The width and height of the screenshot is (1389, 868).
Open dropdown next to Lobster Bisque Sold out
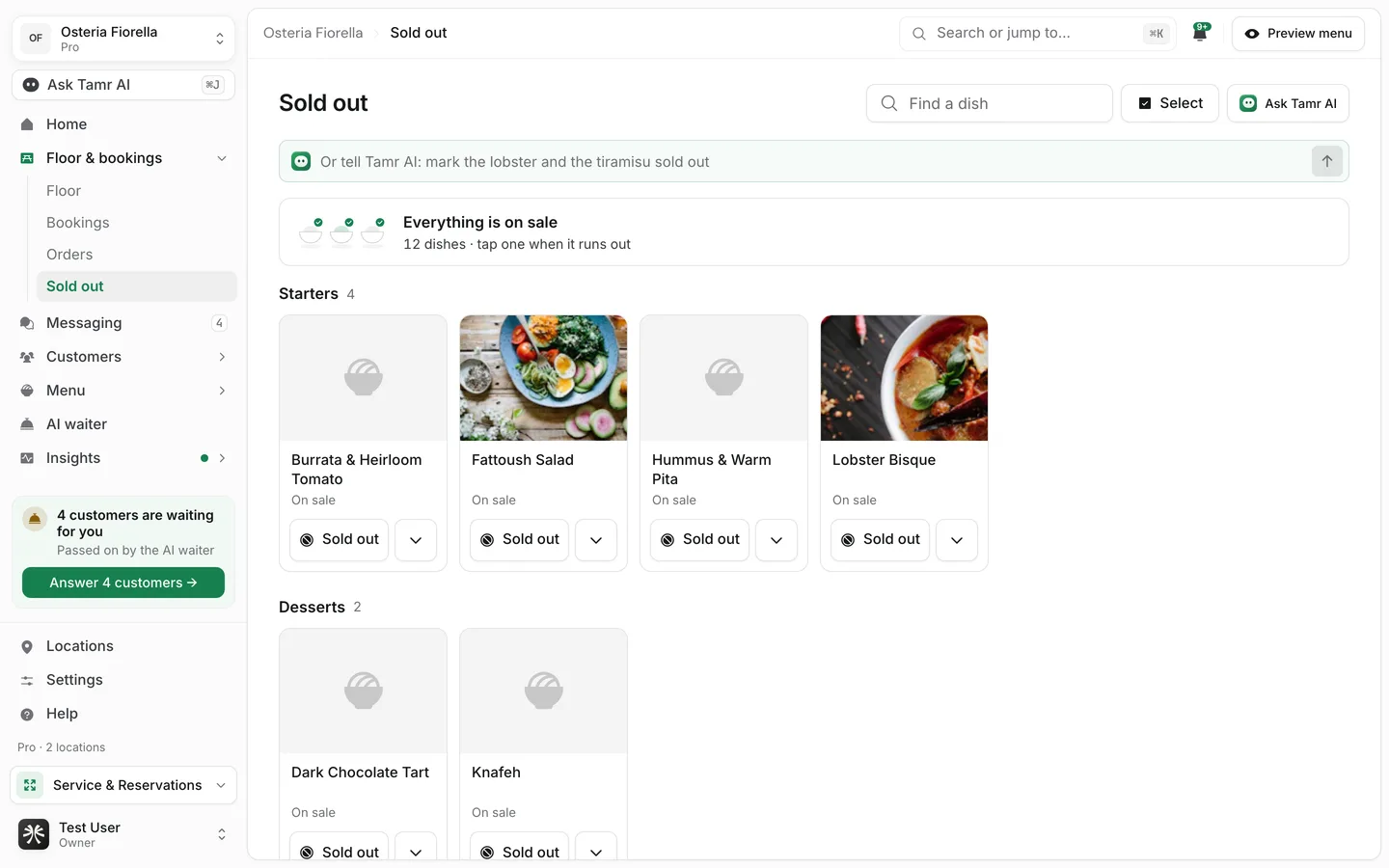point(957,540)
